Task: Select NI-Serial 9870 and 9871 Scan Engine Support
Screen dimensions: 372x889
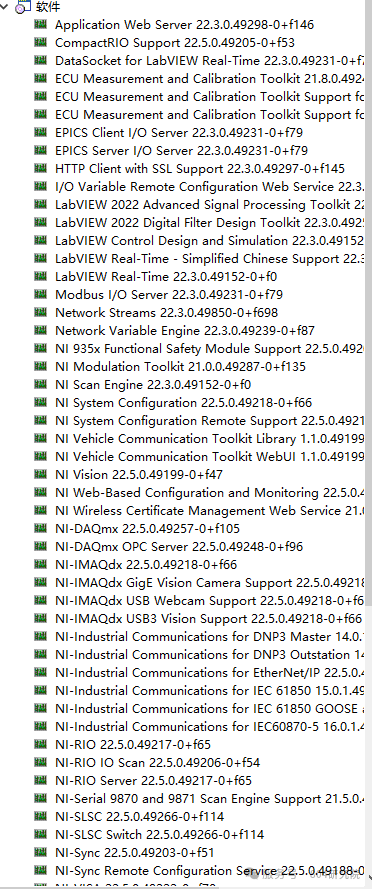Action: (x=210, y=798)
